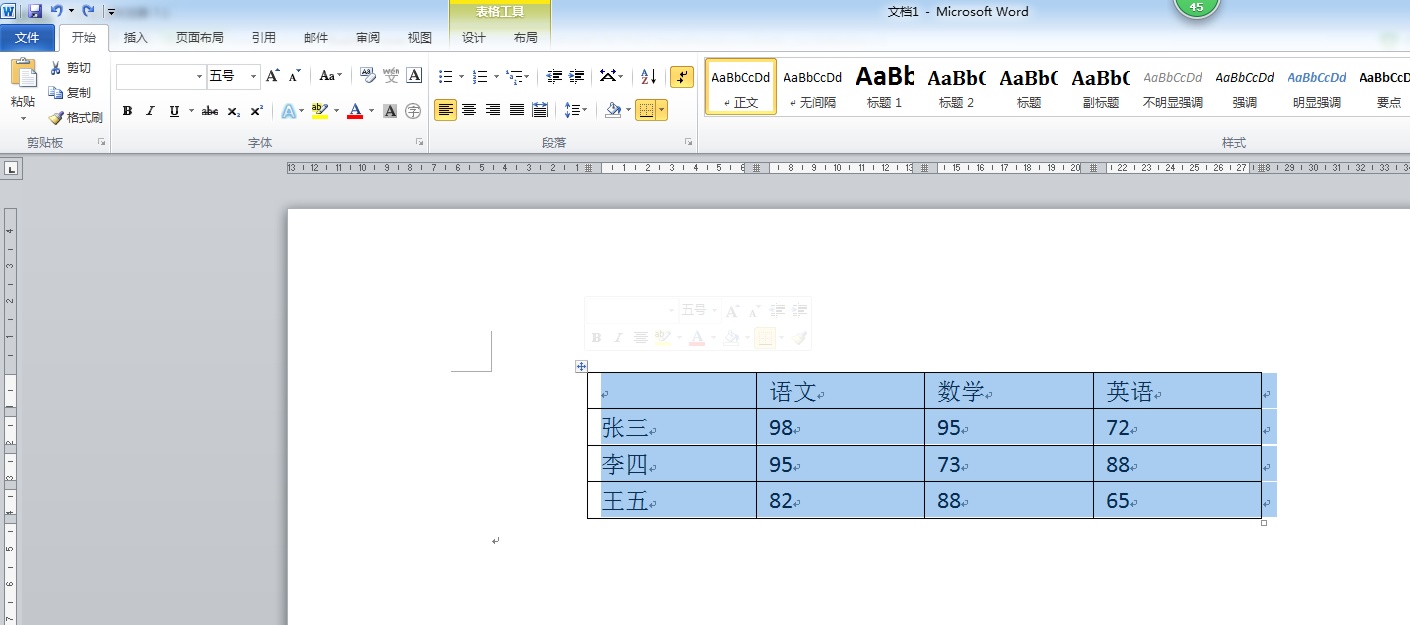Expand the Change Case (Aa) menu
The width and height of the screenshot is (1410, 625).
(330, 76)
